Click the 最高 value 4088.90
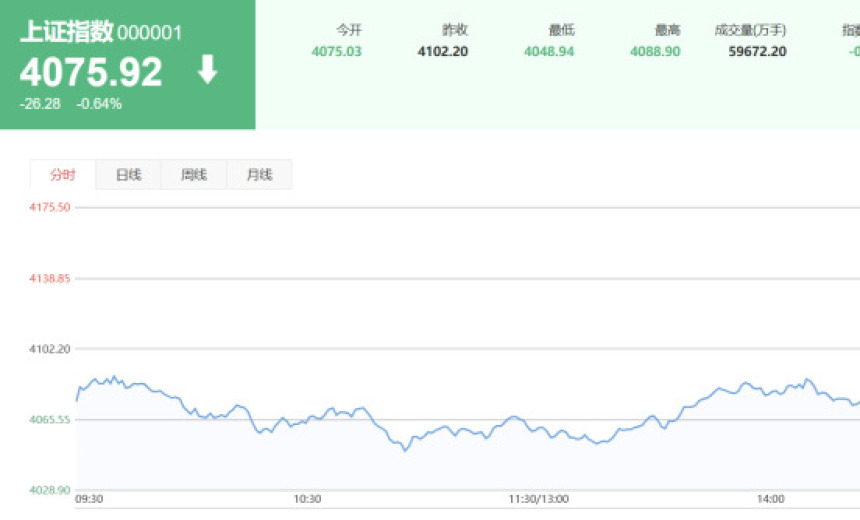 [655, 51]
